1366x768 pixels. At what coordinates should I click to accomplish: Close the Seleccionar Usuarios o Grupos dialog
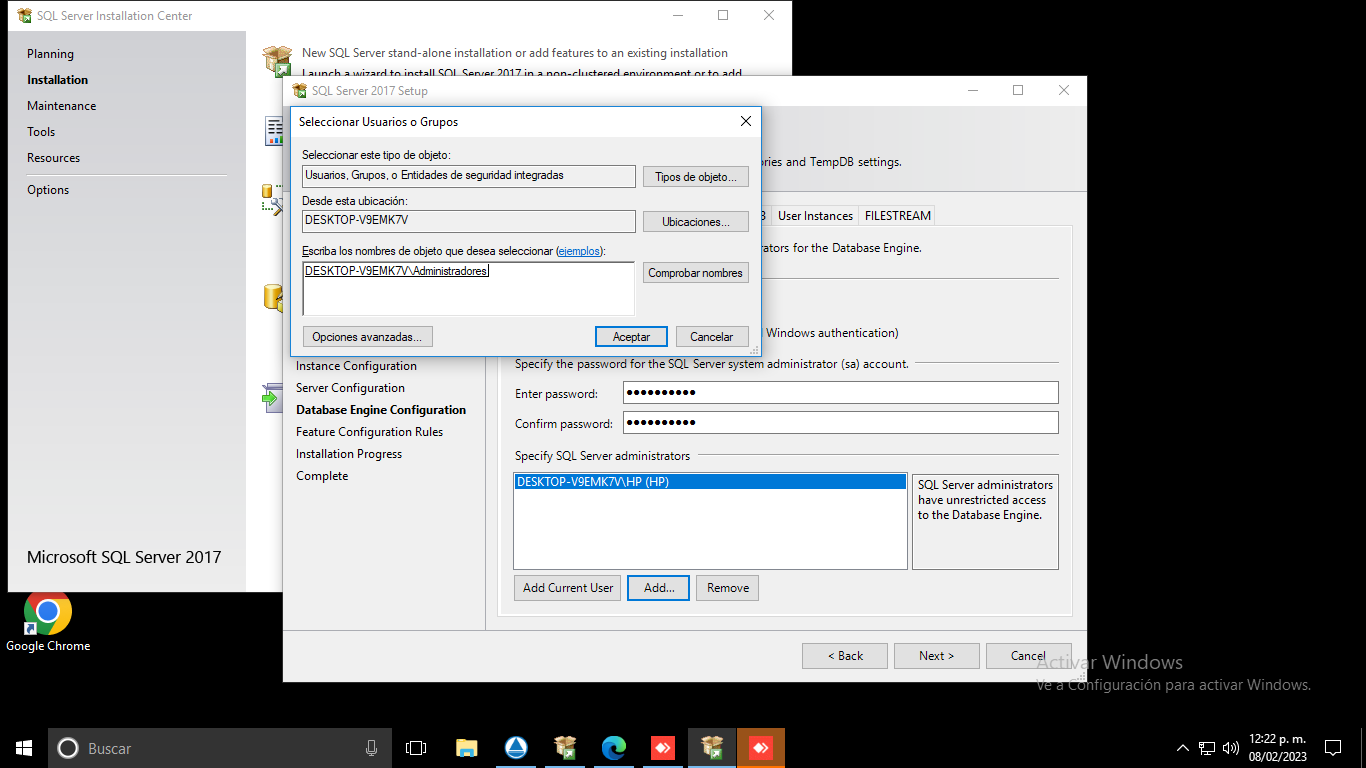(x=746, y=121)
